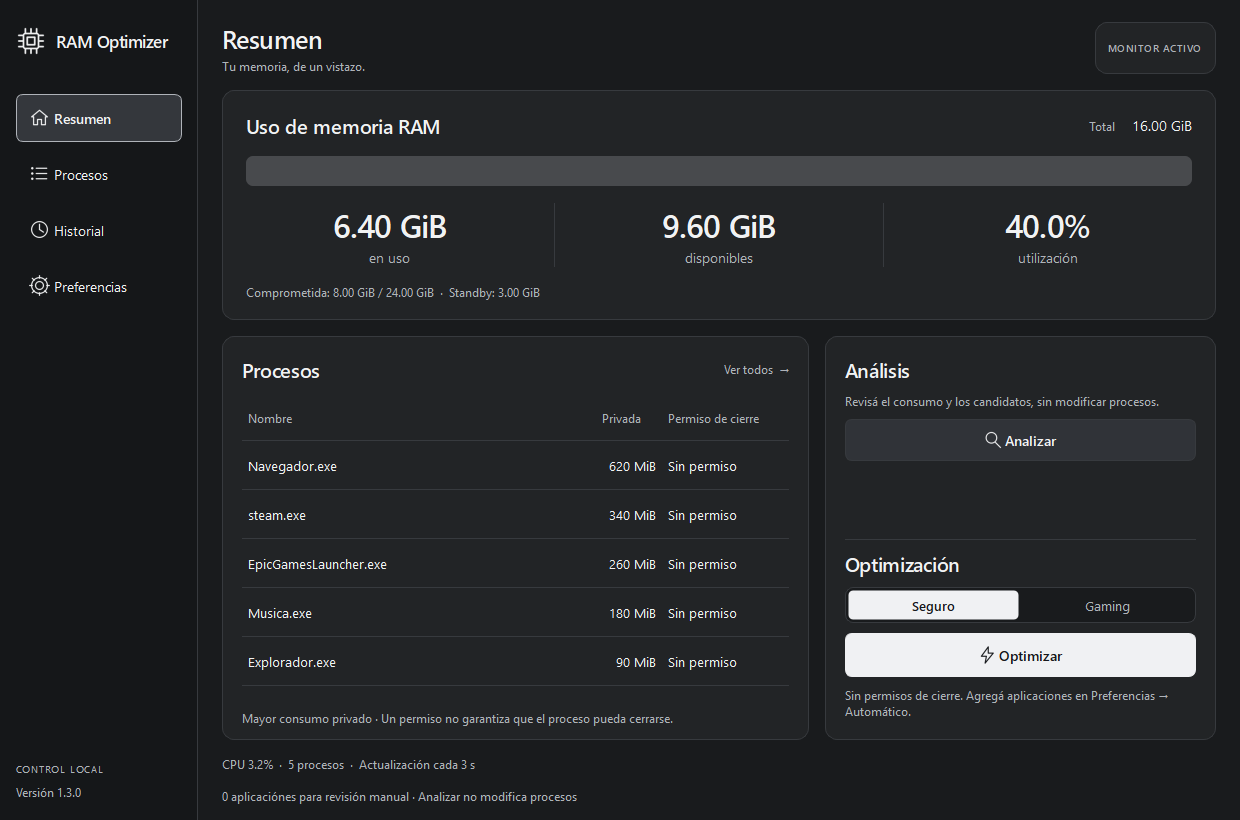The width and height of the screenshot is (1240, 820).
Task: Select the Navegador.exe process row
Action: point(515,466)
